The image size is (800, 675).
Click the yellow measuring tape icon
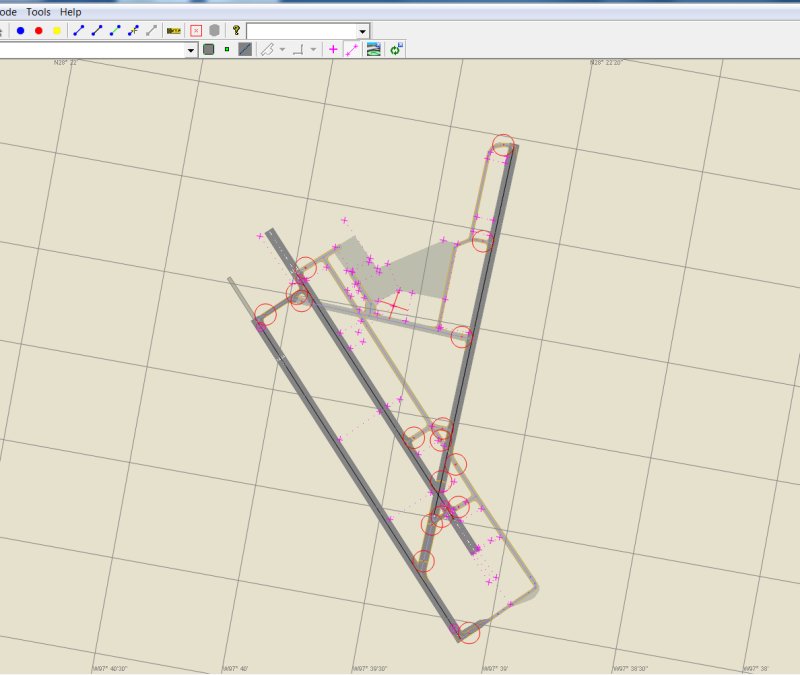174,31
